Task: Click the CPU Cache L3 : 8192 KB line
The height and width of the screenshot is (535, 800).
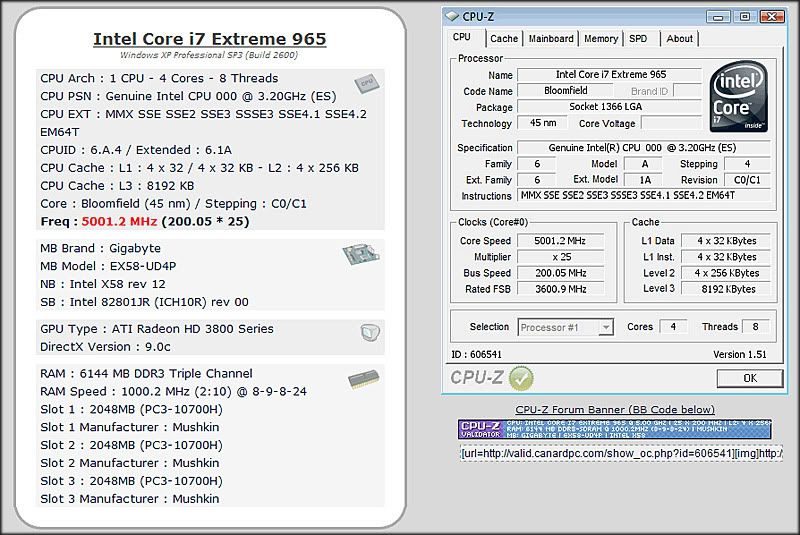Action: click(x=117, y=186)
